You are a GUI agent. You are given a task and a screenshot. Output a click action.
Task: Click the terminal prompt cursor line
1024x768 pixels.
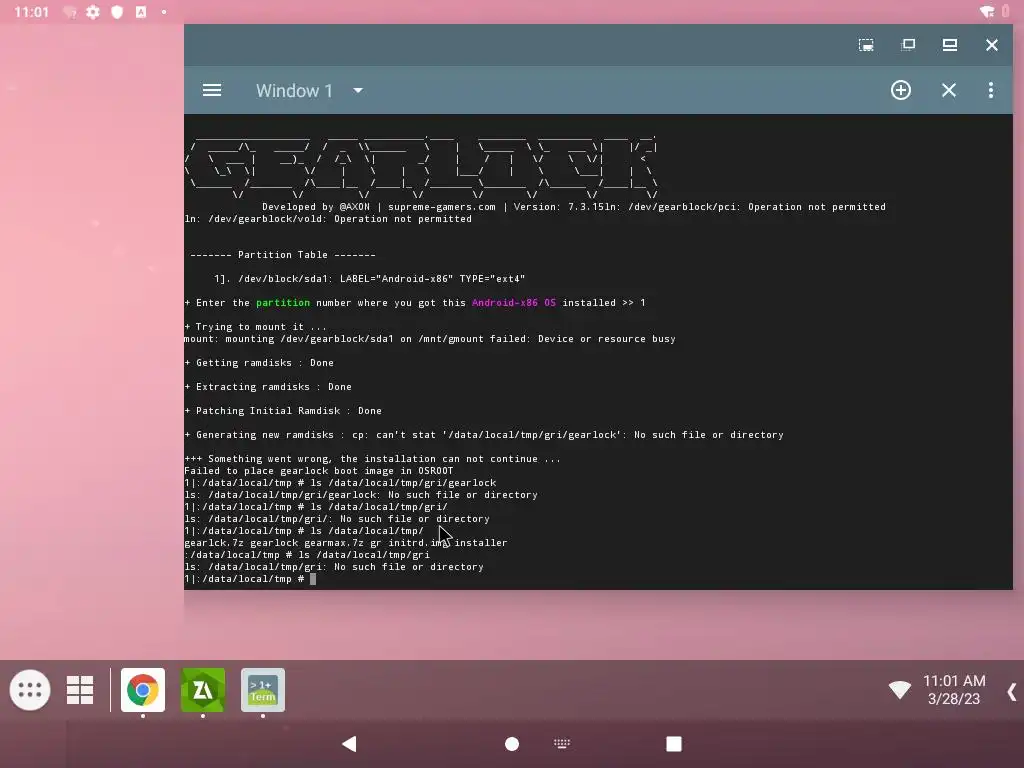pyautogui.click(x=250, y=579)
